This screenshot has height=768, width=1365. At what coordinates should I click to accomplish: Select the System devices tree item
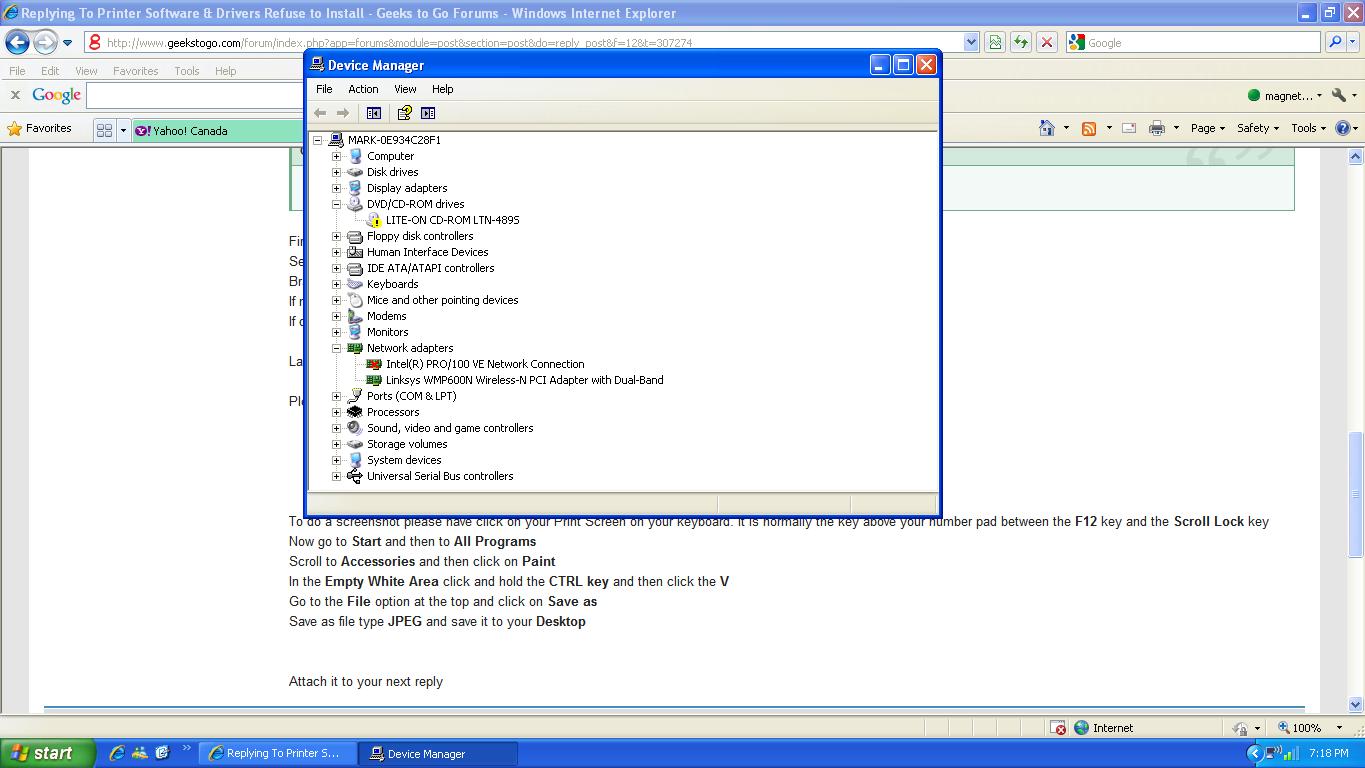(404, 460)
